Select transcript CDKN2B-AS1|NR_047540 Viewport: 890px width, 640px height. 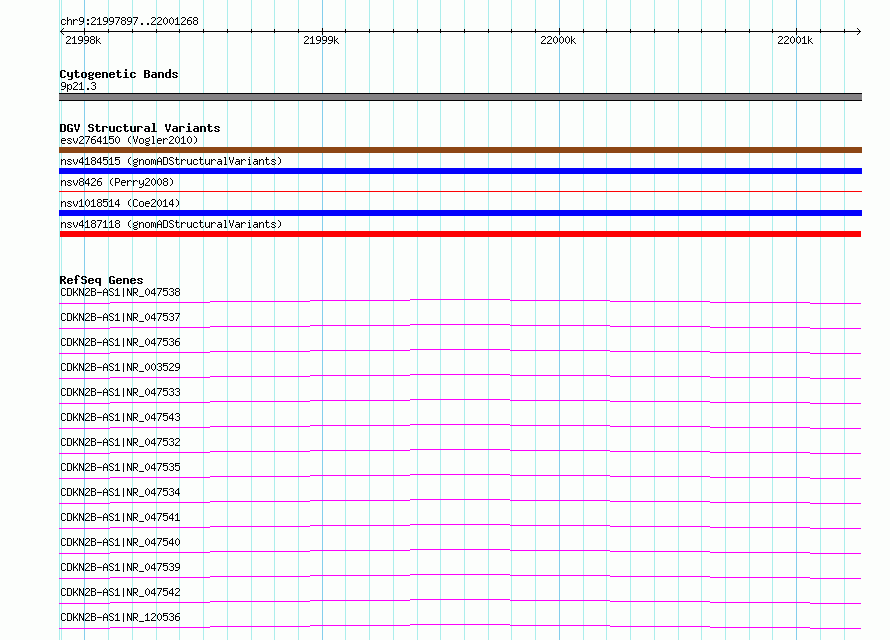pos(120,542)
